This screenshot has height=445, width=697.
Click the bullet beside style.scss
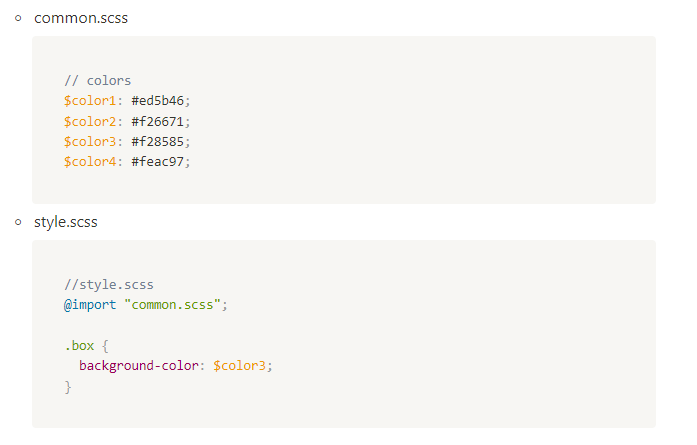18,222
